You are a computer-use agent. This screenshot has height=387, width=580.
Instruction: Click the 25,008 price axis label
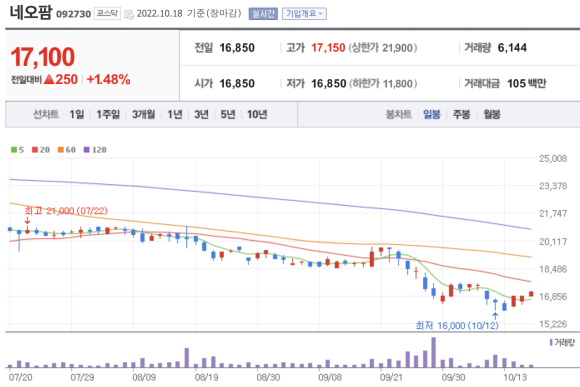tap(553, 159)
